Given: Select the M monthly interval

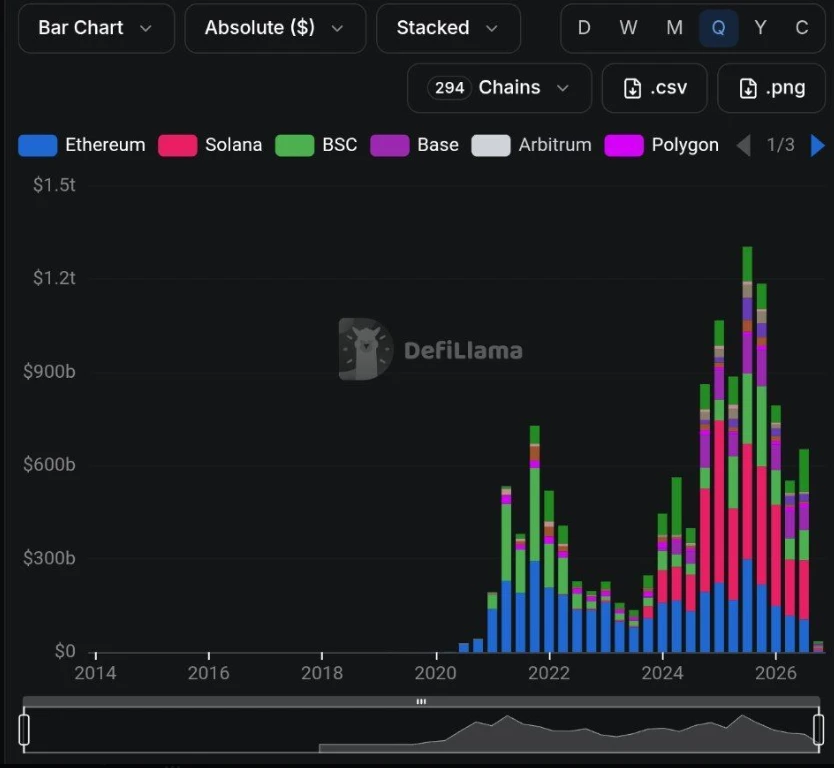Looking at the screenshot, I should coord(674,28).
